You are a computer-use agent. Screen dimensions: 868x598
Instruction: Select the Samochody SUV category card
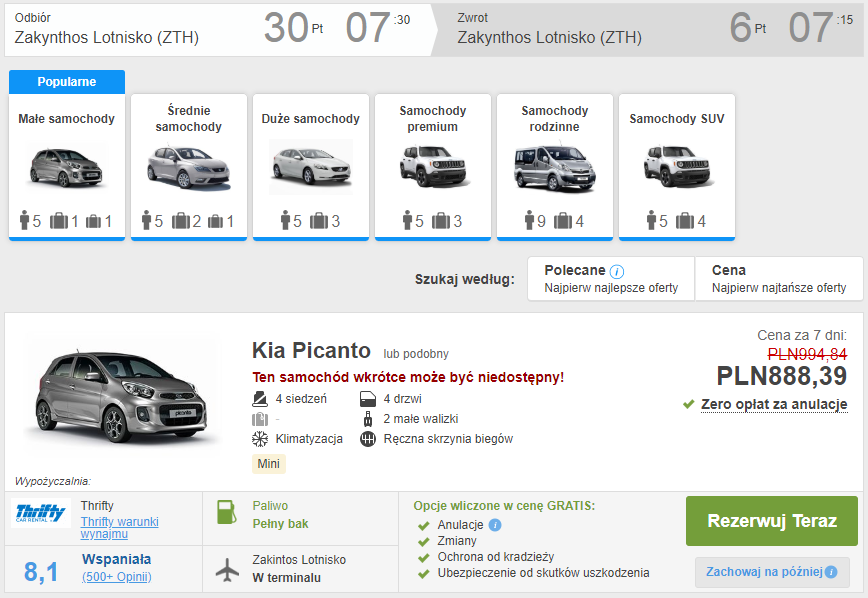677,167
